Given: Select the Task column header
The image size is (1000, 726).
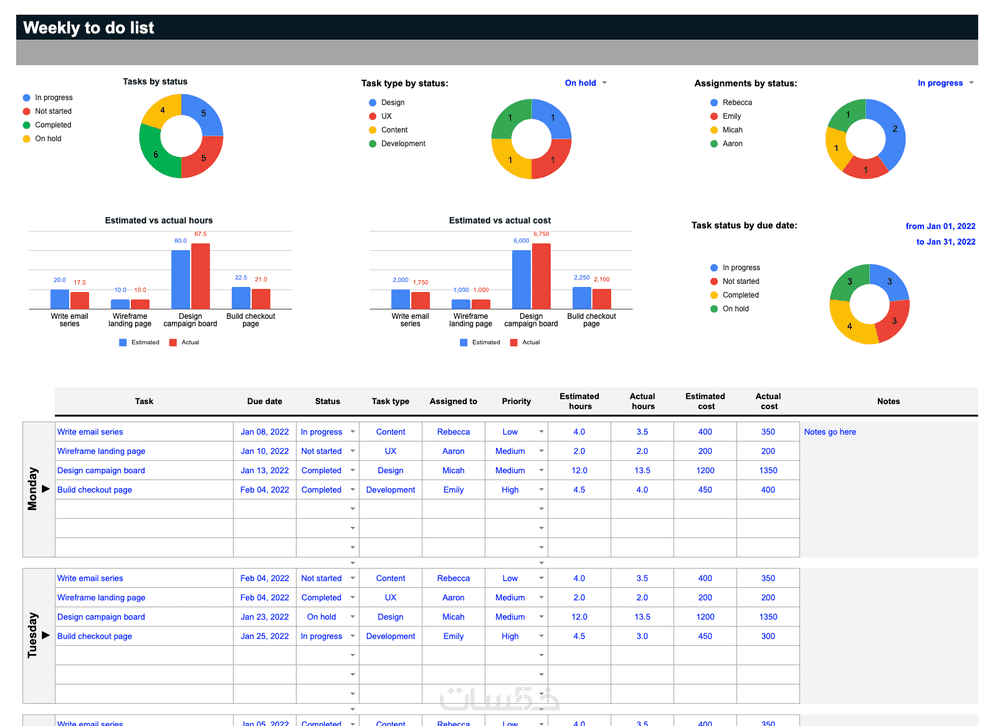Looking at the screenshot, I should [144, 401].
